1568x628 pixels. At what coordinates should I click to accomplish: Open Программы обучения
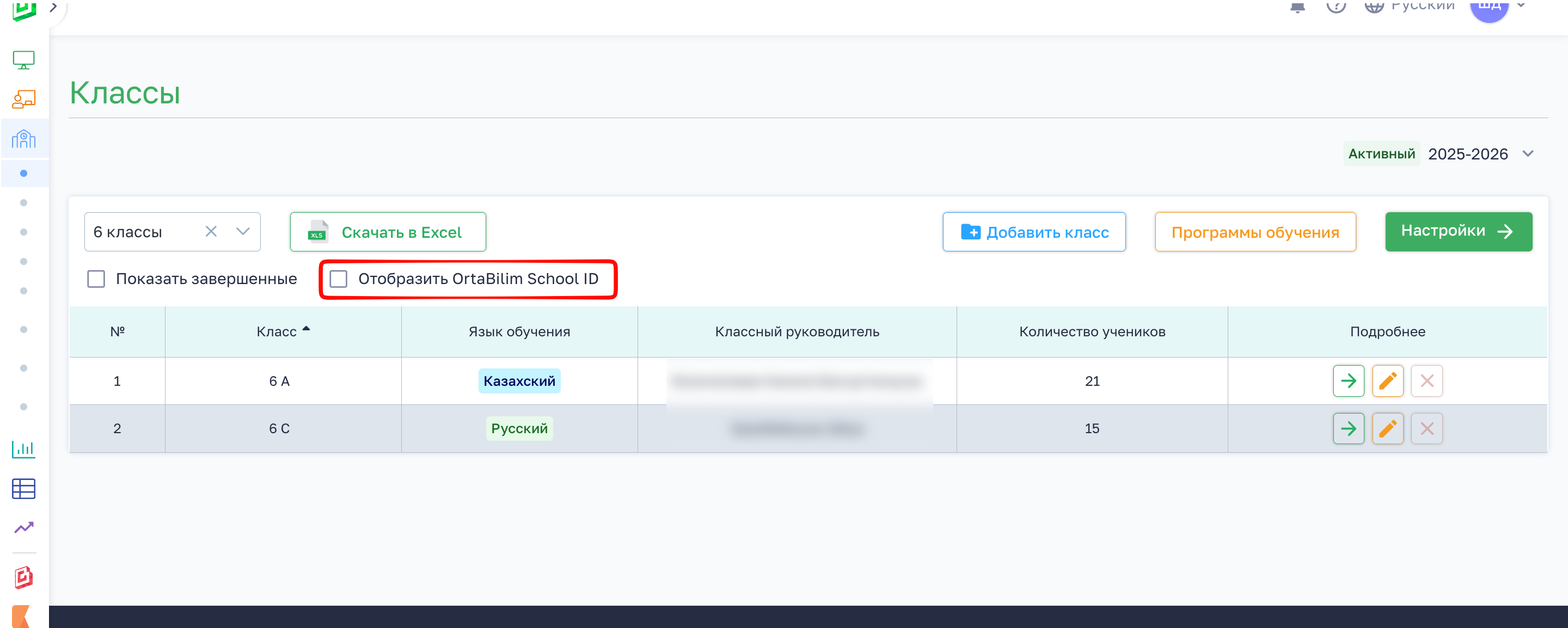point(1255,232)
